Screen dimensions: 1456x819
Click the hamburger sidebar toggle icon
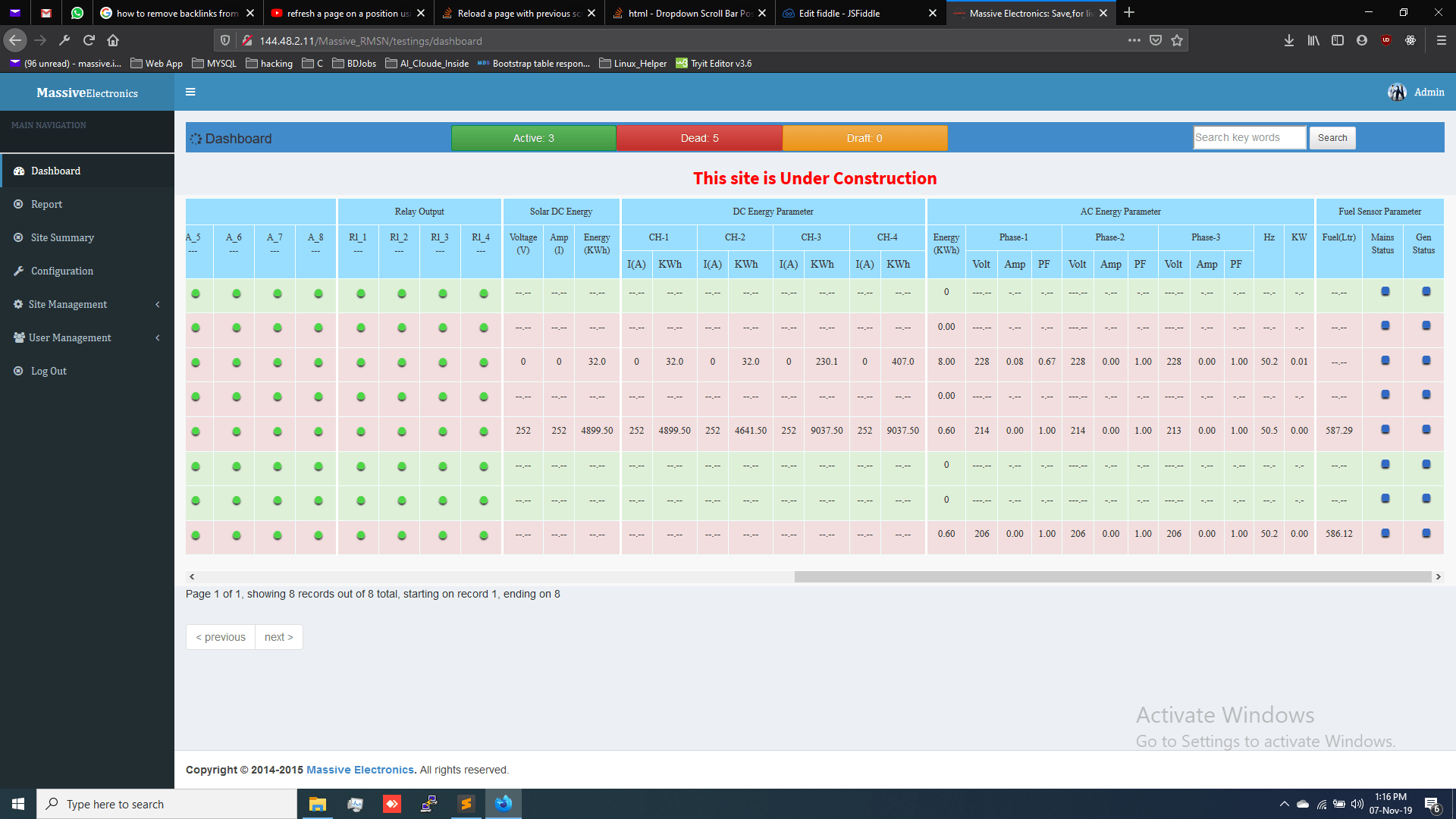click(x=190, y=92)
